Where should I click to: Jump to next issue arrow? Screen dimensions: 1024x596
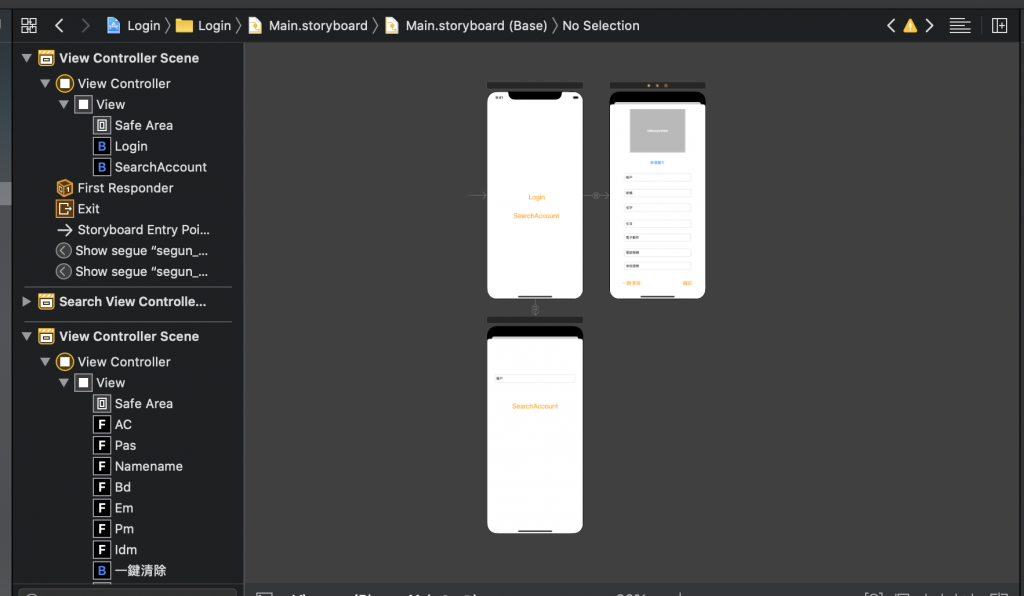coord(929,25)
